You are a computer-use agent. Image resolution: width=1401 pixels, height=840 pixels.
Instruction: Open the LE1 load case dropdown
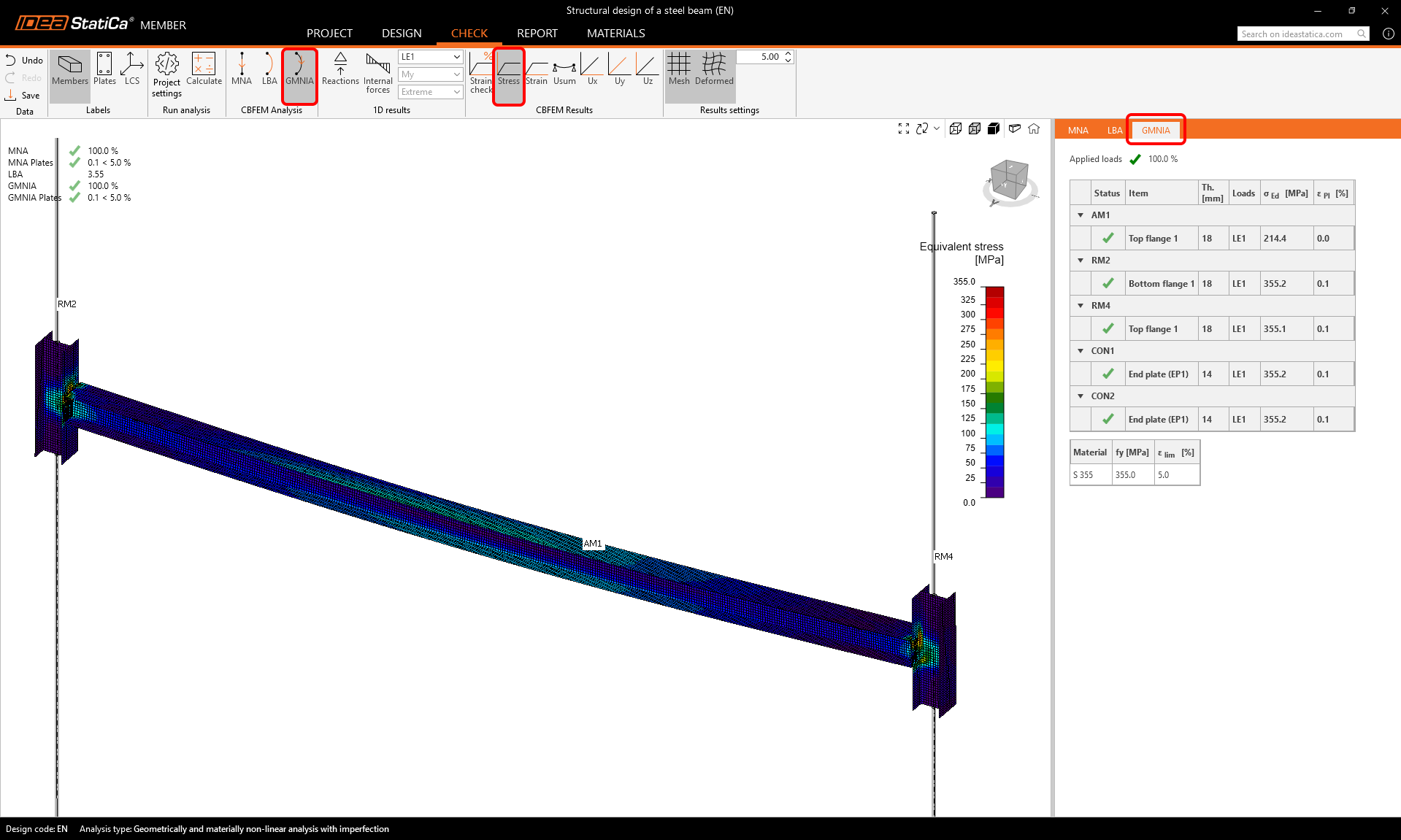pos(431,57)
